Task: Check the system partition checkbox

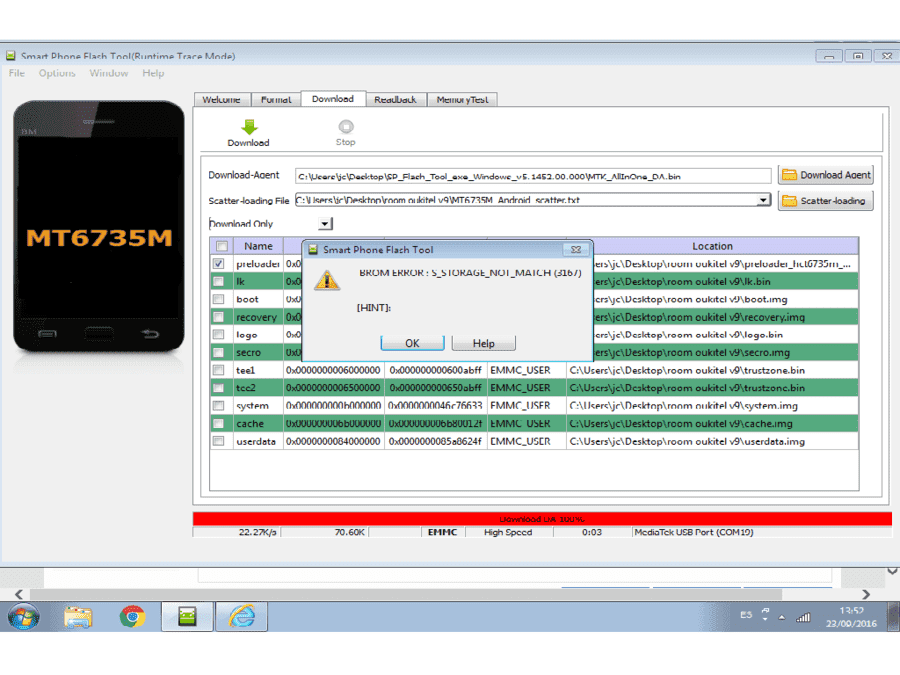Action: 219,406
